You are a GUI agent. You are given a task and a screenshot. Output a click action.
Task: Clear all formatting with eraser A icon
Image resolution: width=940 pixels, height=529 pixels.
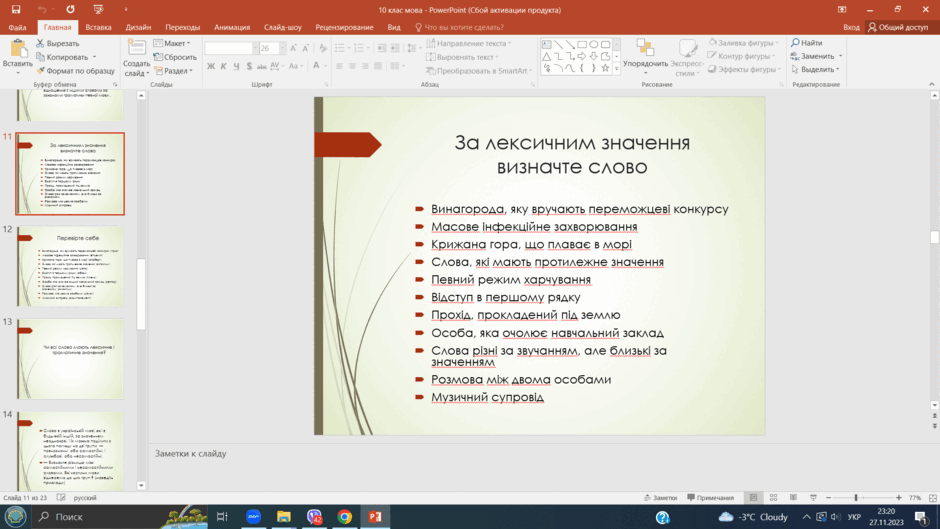point(323,48)
